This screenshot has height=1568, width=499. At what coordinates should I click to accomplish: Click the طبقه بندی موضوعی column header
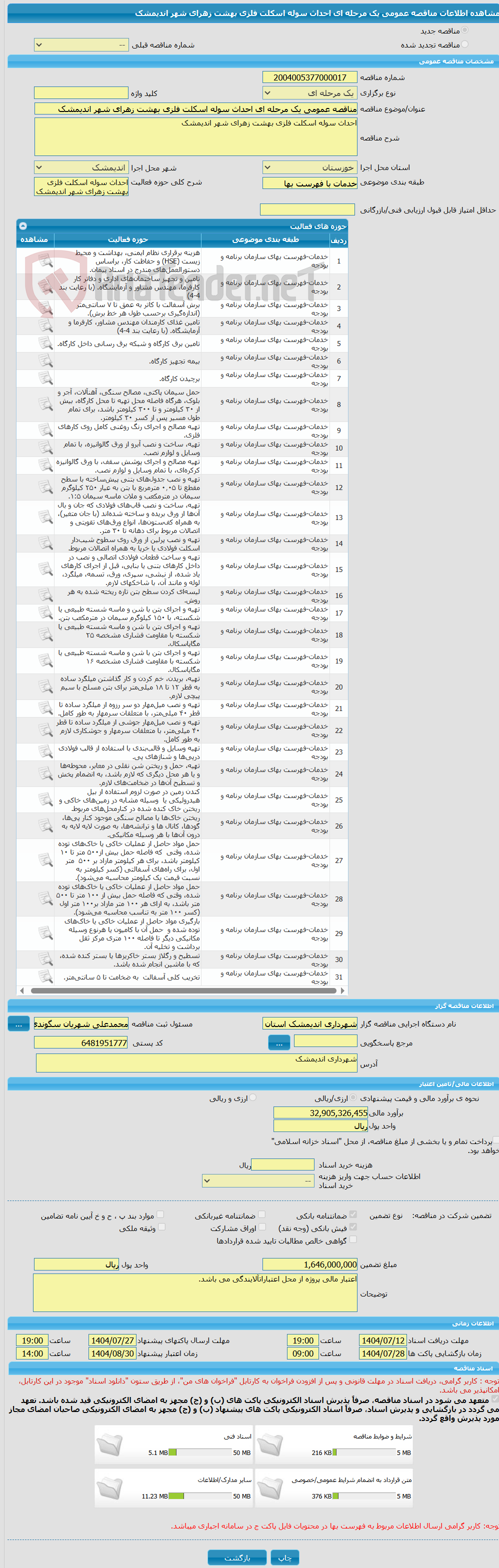point(265,240)
